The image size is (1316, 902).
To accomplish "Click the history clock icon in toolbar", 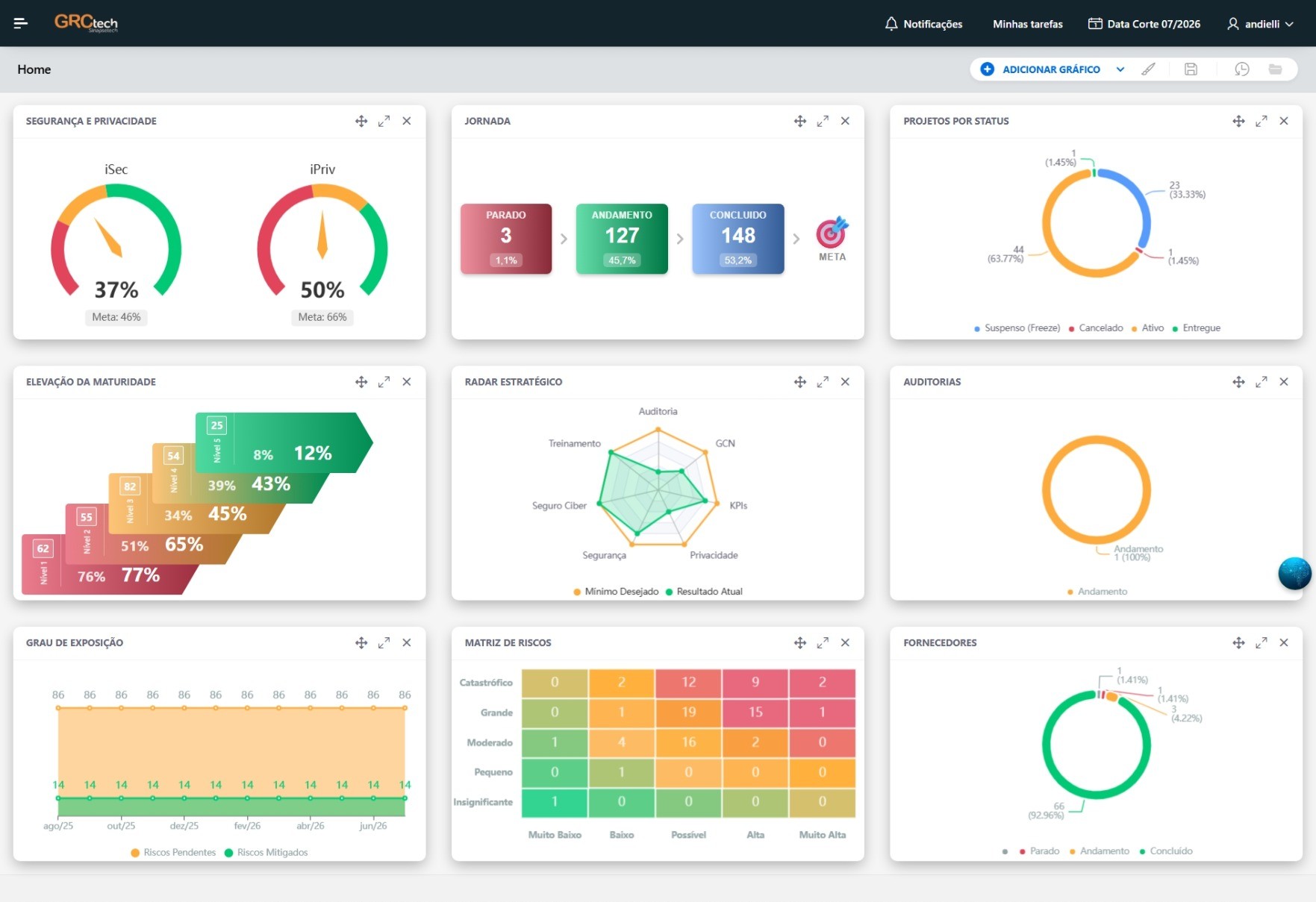I will coord(1241,69).
